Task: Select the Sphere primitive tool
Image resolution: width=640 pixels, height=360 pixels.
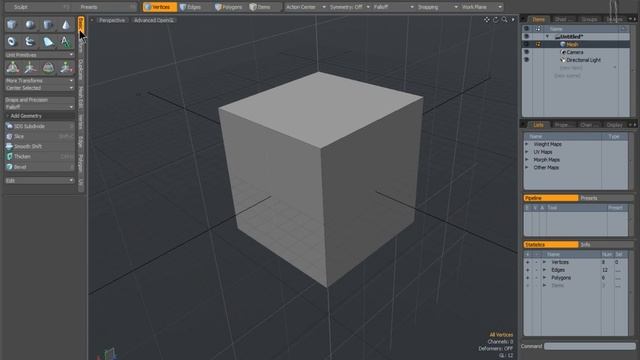Action: (30, 25)
